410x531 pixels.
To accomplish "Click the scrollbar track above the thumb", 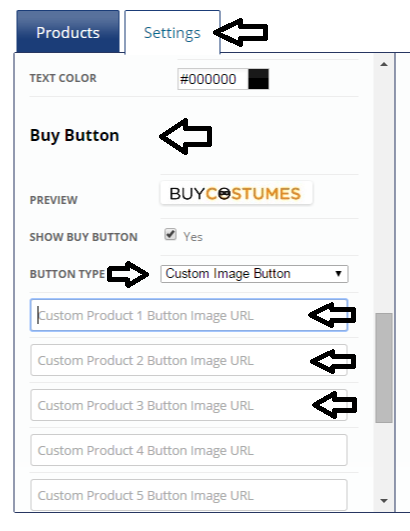I will pos(384,192).
